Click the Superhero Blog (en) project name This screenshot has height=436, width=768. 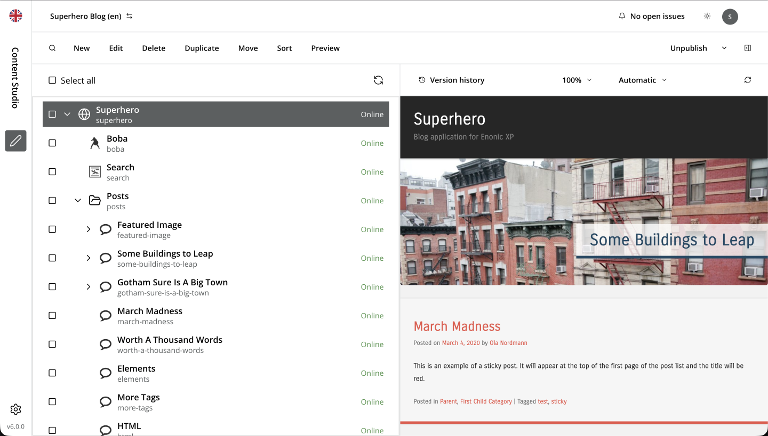coord(86,16)
